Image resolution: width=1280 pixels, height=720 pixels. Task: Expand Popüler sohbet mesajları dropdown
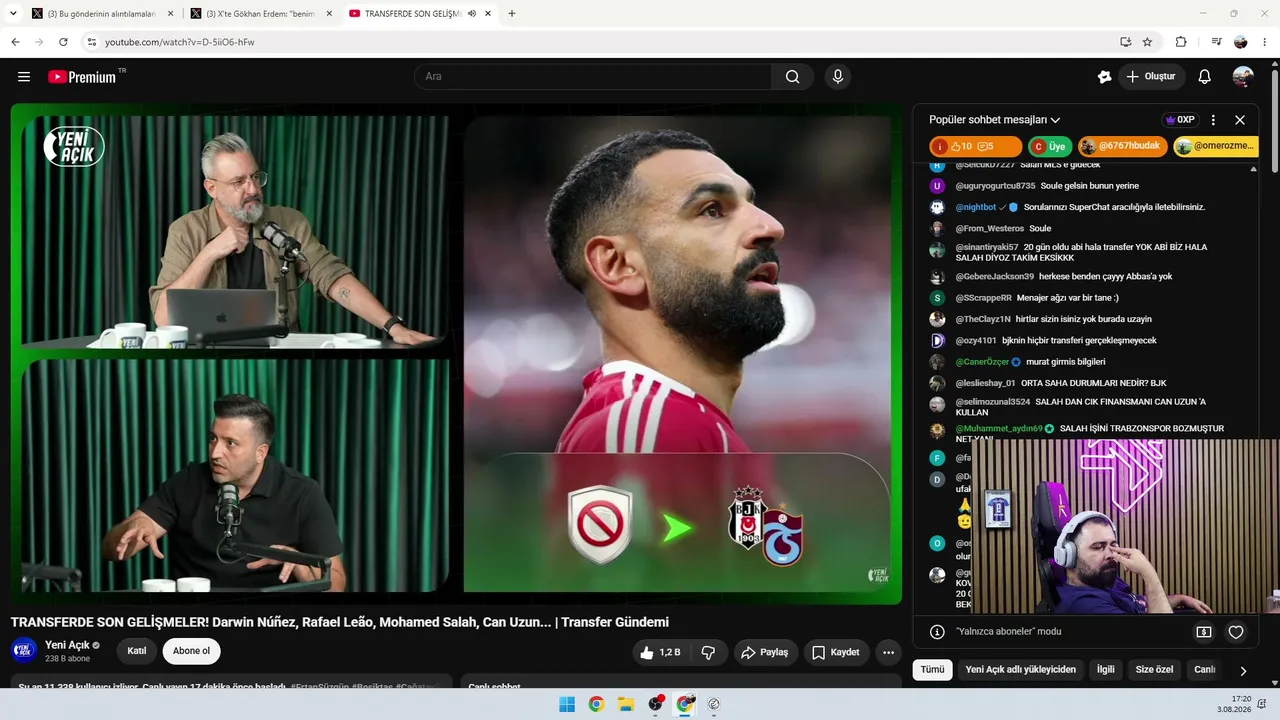click(995, 120)
